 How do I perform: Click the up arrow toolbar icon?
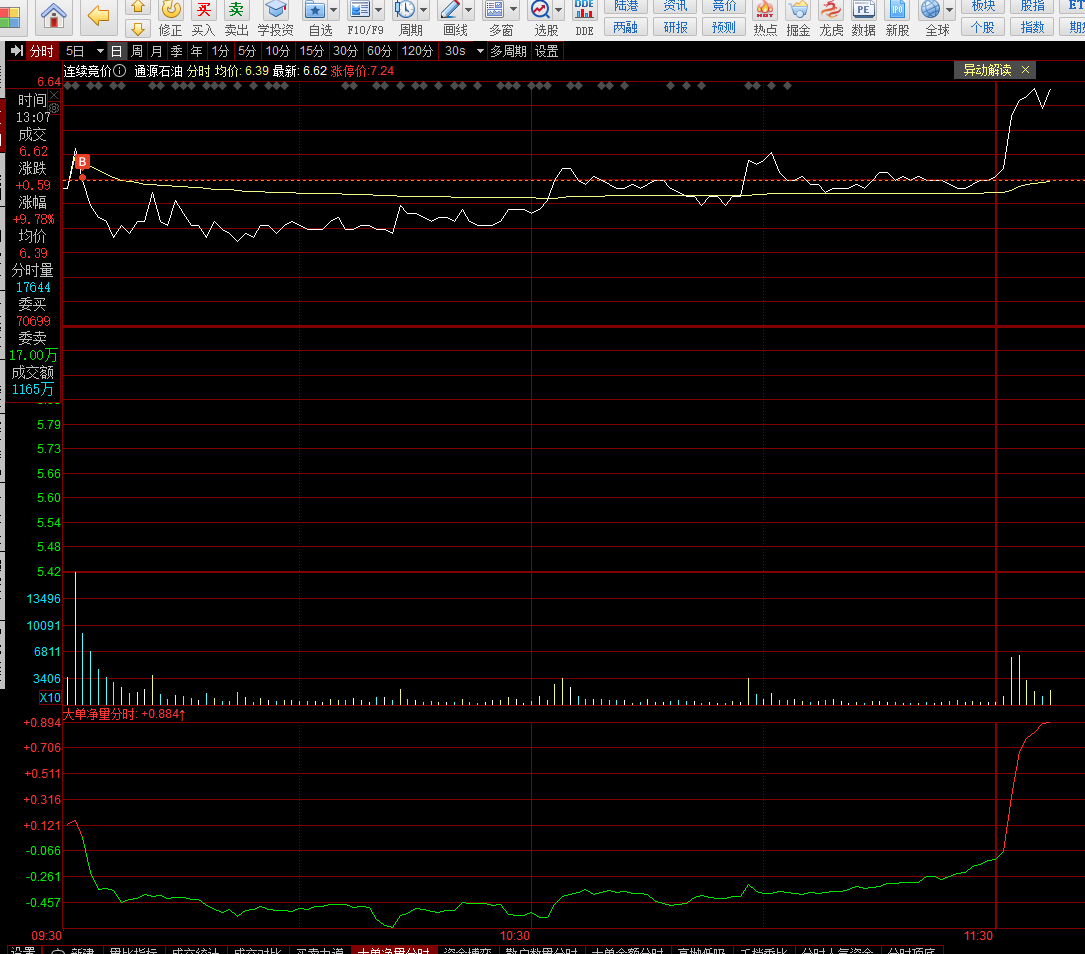[x=138, y=7]
